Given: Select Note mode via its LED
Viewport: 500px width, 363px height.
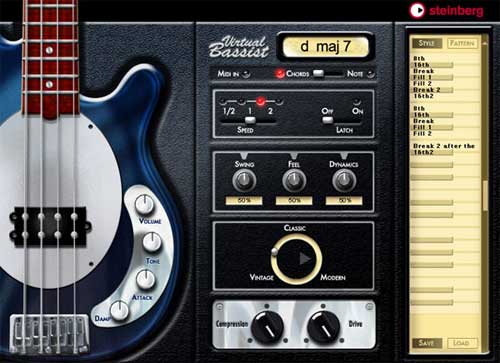Looking at the screenshot, I should [370, 74].
